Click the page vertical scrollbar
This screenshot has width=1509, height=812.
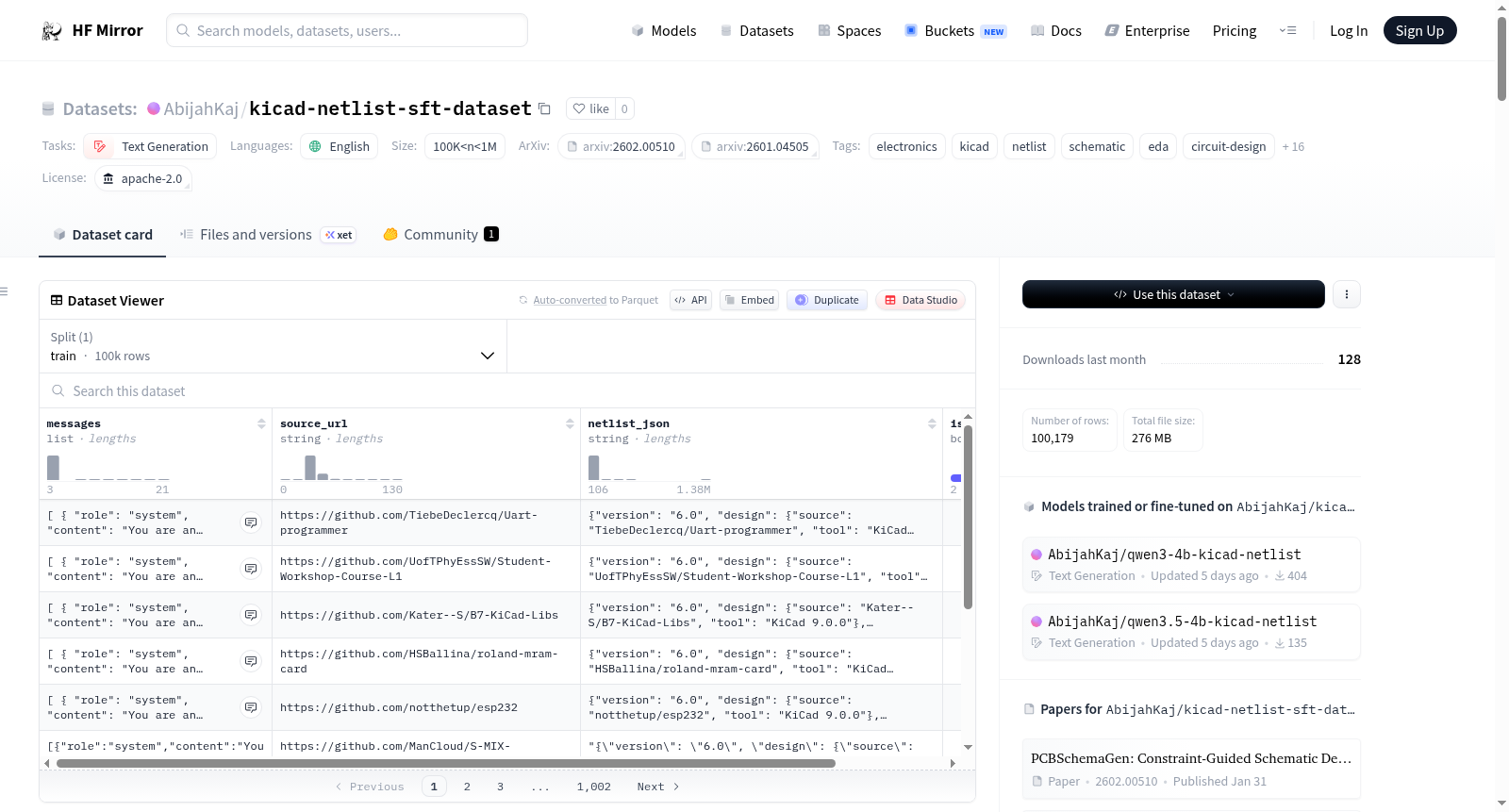click(x=1501, y=58)
